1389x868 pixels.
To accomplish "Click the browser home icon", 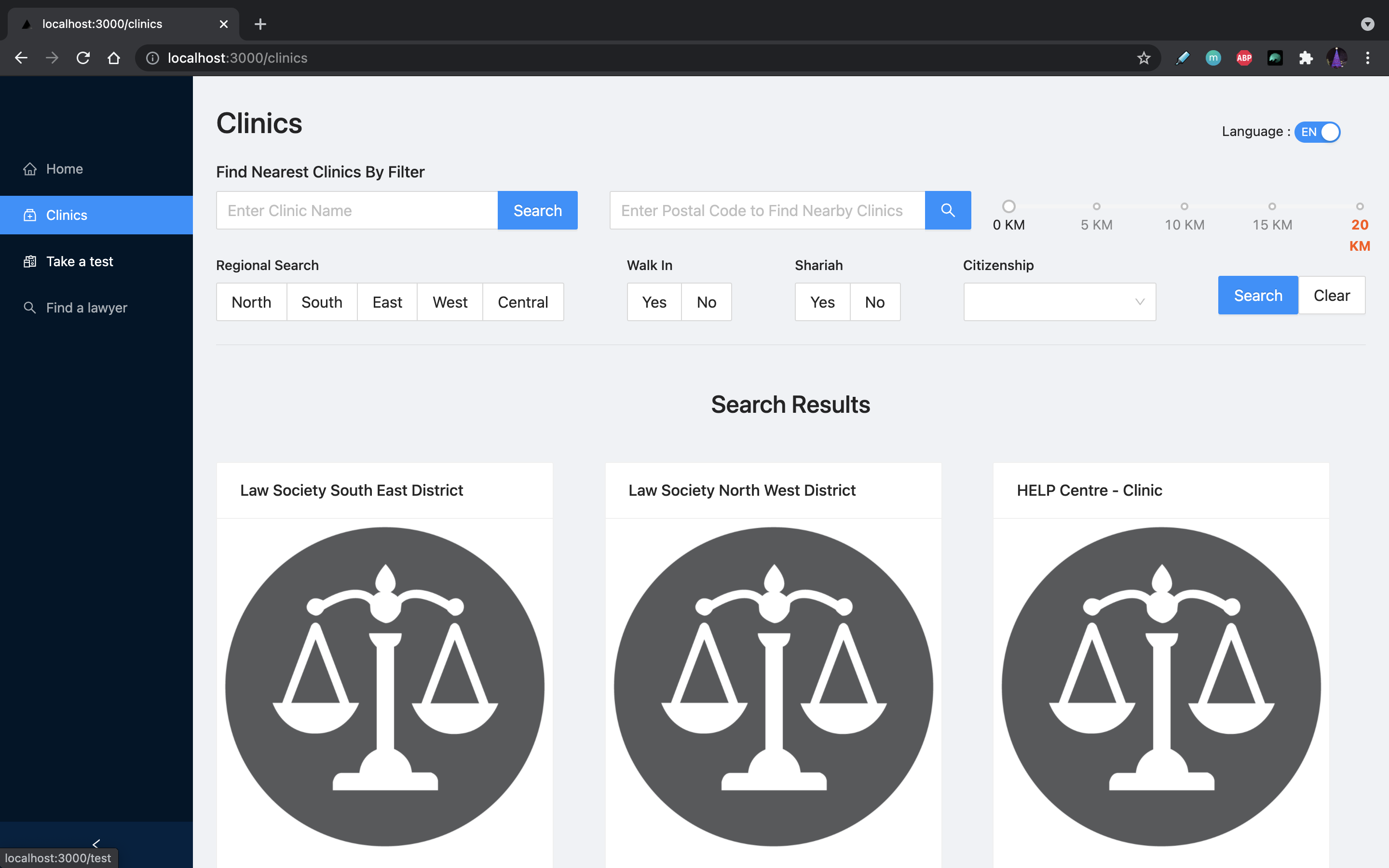I will pos(114,58).
